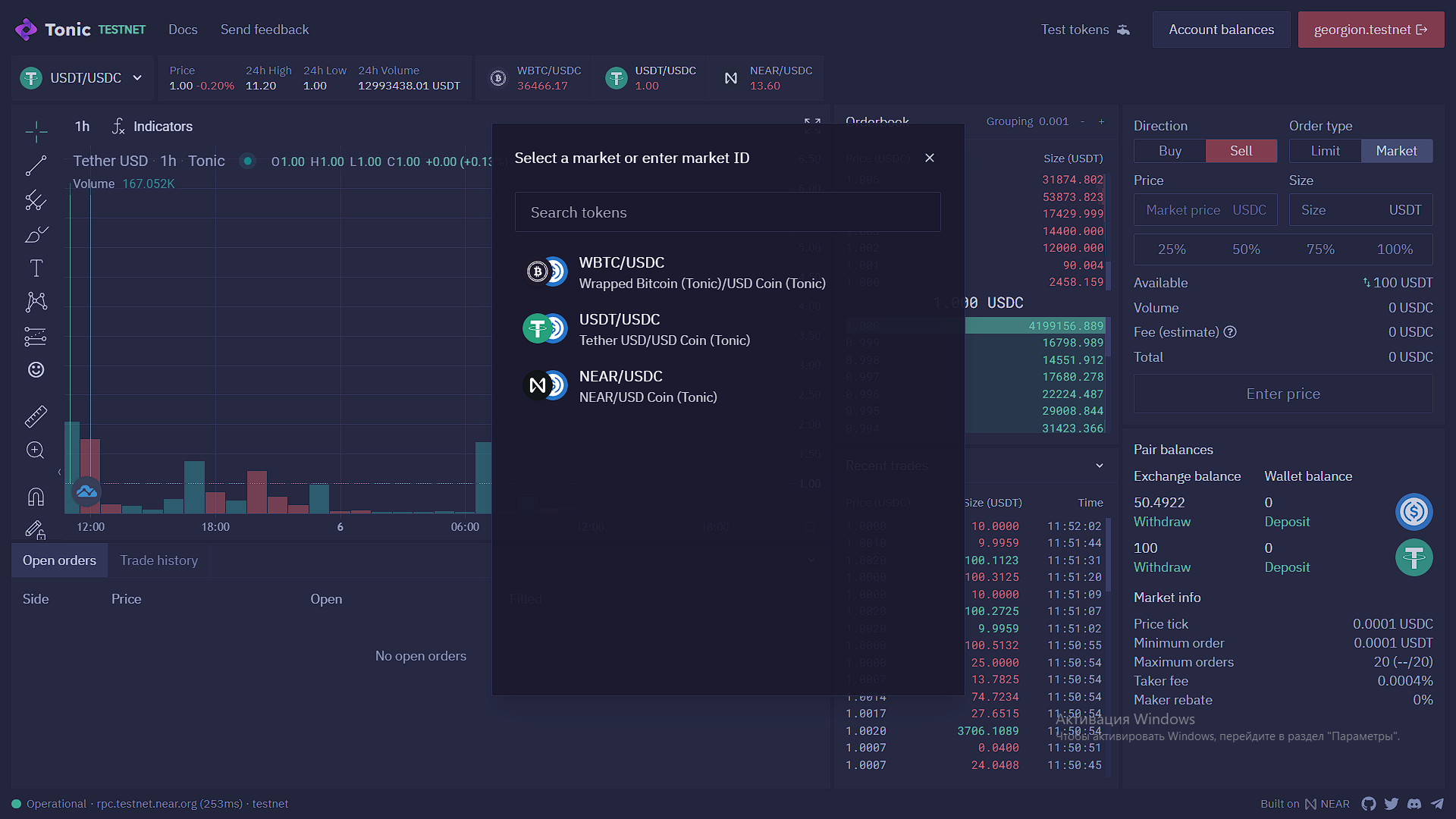Viewport: 1456px width, 819px height.
Task: Switch to Trade history tab
Action: (x=158, y=560)
